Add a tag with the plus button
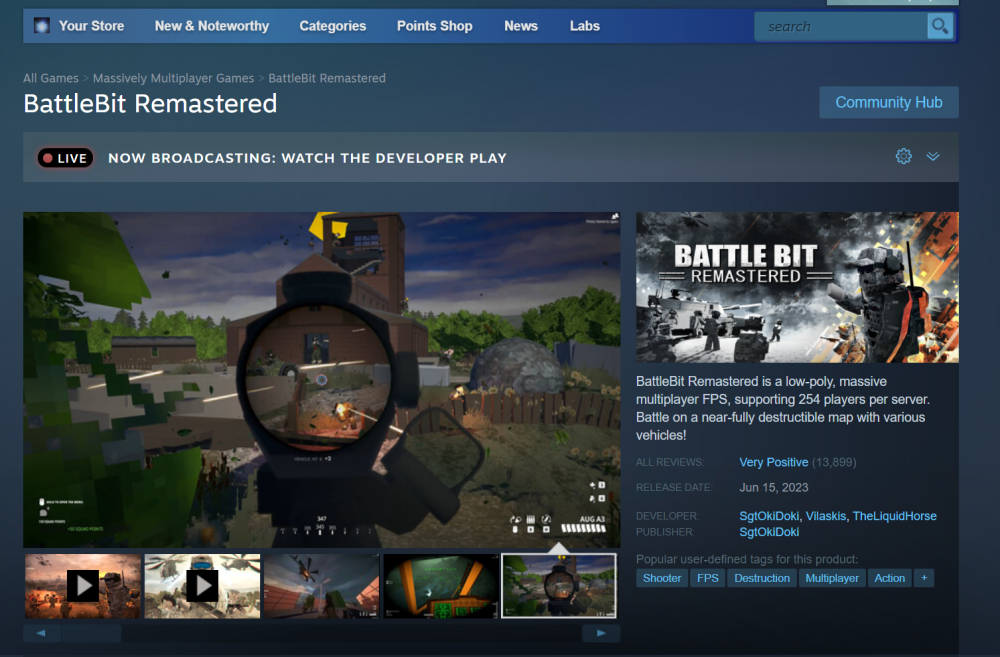Viewport: 1000px width, 657px height. [923, 578]
